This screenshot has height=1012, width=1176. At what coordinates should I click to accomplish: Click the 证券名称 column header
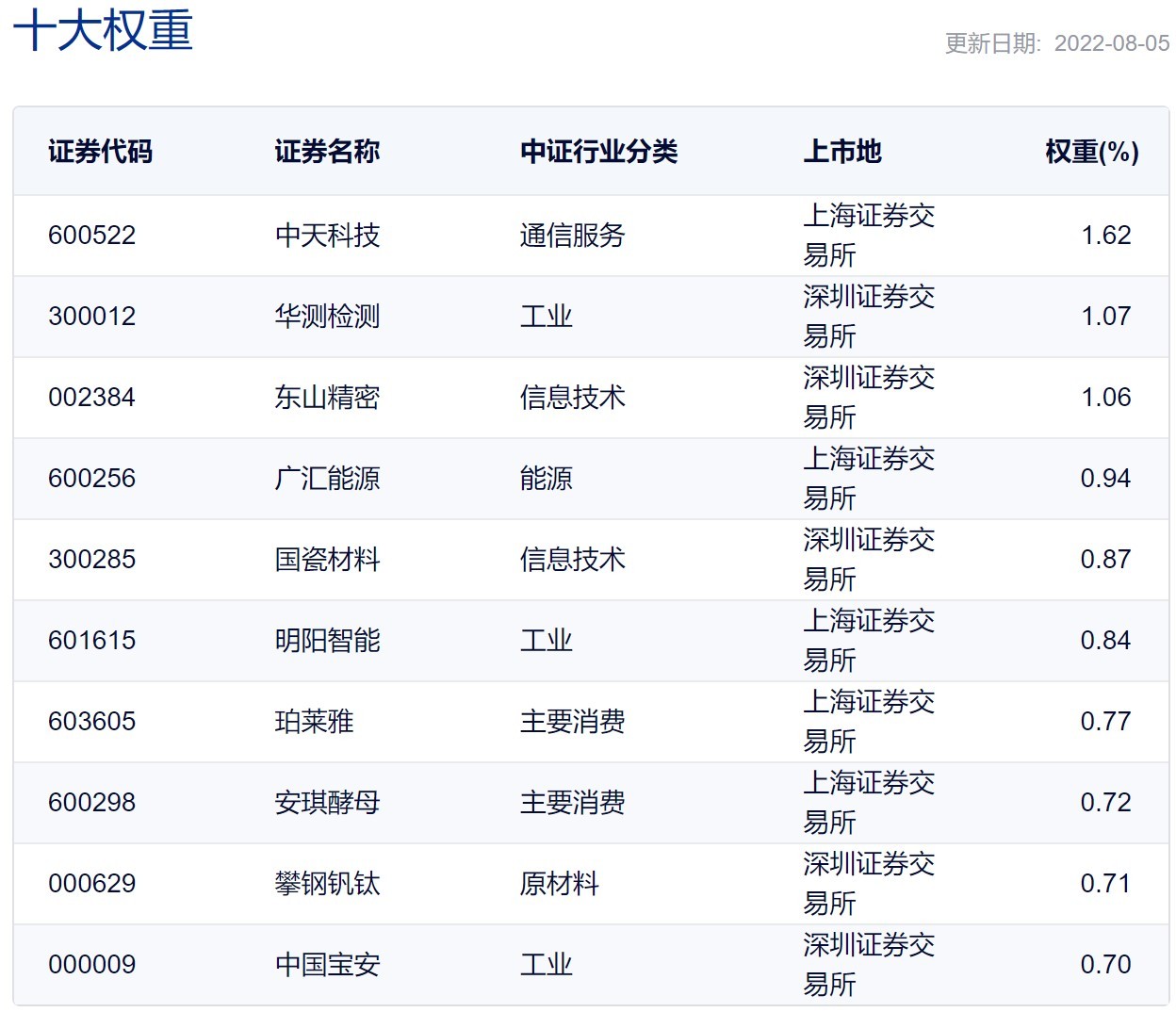pos(325,151)
